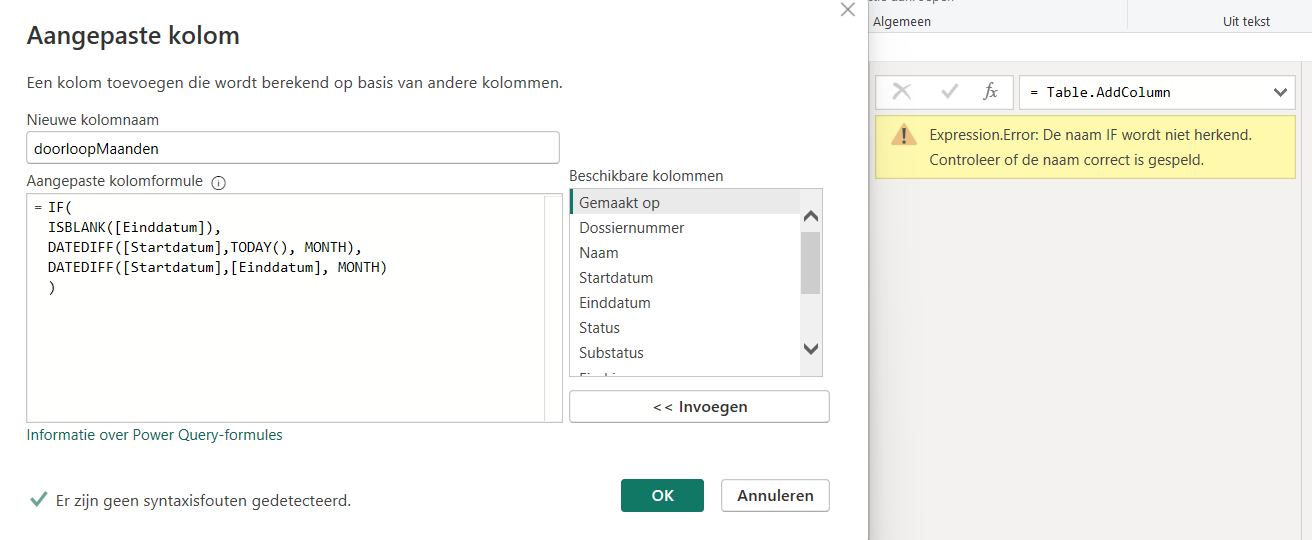Click the Expression.Error message text
Image resolution: width=1312 pixels, height=540 pixels.
(x=1090, y=147)
